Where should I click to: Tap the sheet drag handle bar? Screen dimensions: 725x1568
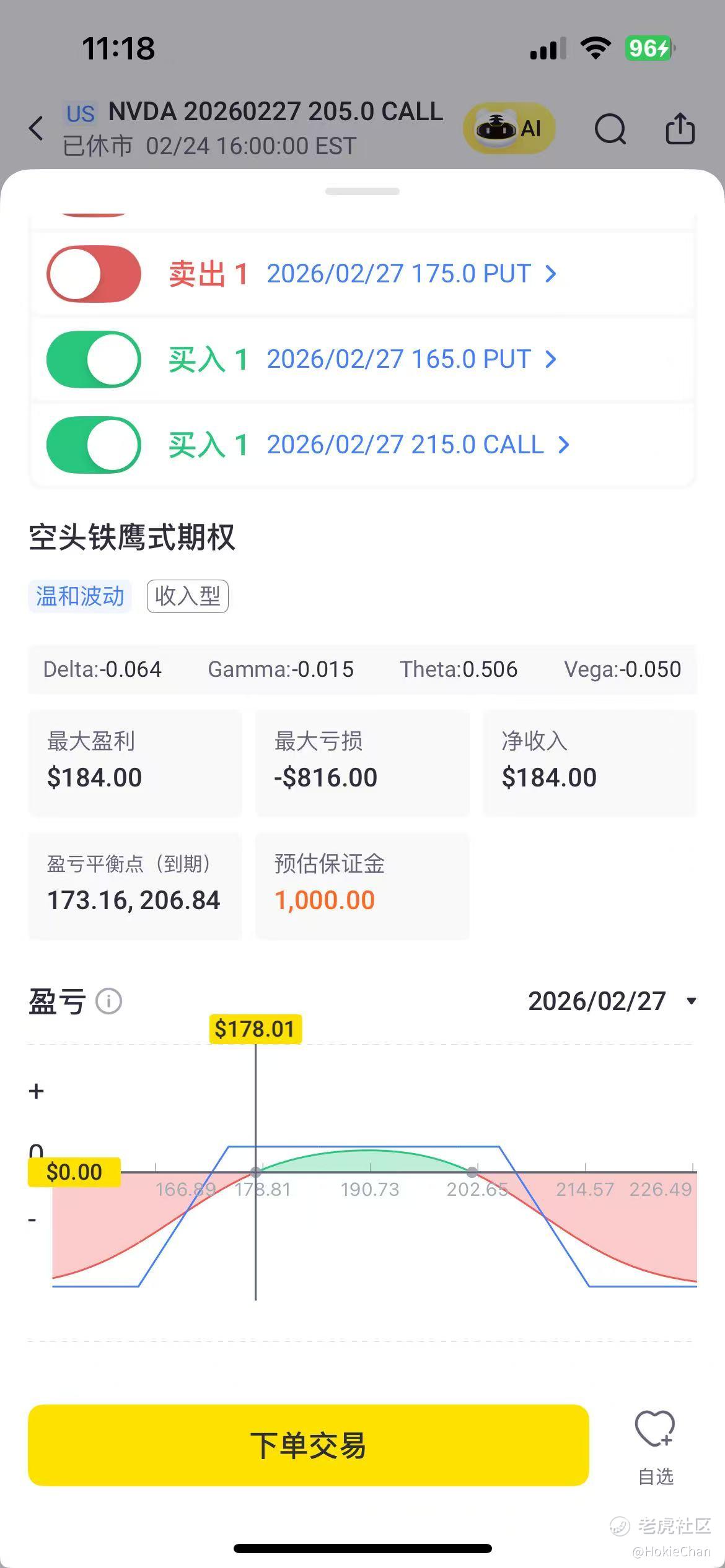point(362,191)
